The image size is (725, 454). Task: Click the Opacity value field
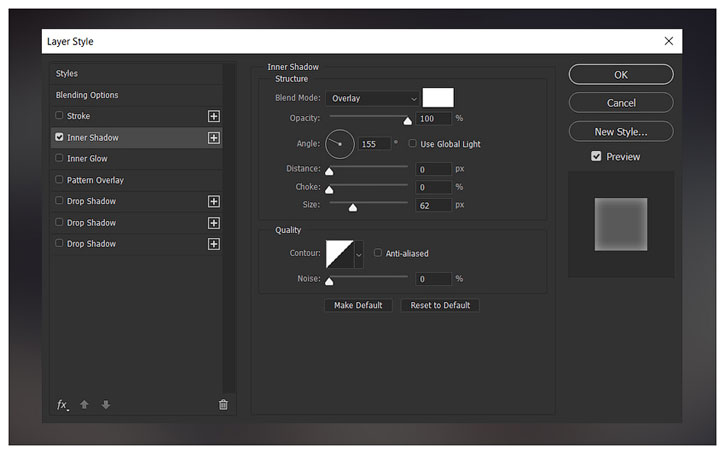point(433,118)
